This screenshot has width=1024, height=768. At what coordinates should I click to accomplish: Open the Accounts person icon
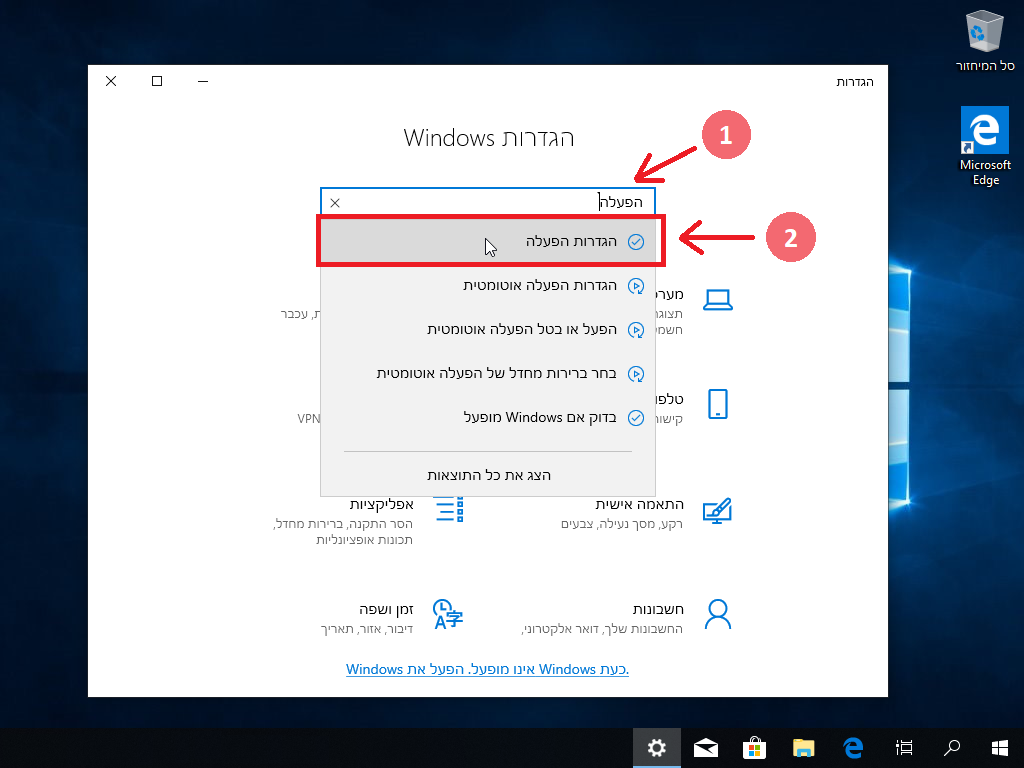click(x=718, y=615)
